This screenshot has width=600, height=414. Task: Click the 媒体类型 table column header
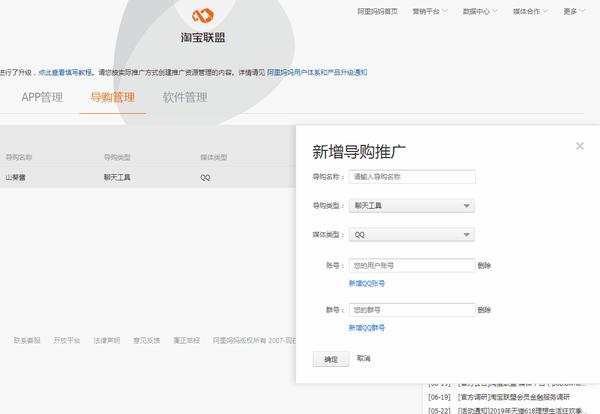[x=214, y=157]
